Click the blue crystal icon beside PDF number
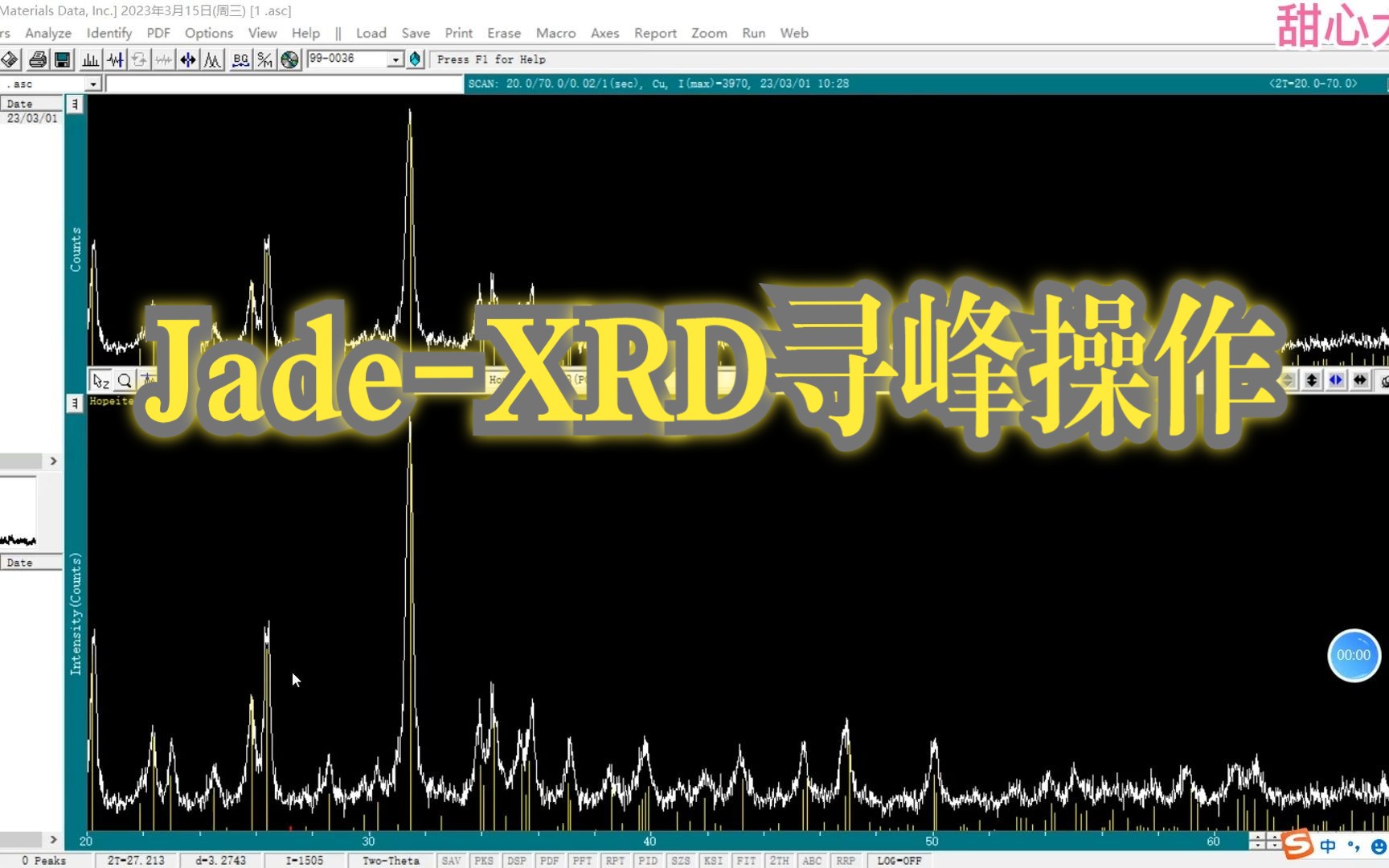Viewport: 1389px width, 868px height. (415, 59)
